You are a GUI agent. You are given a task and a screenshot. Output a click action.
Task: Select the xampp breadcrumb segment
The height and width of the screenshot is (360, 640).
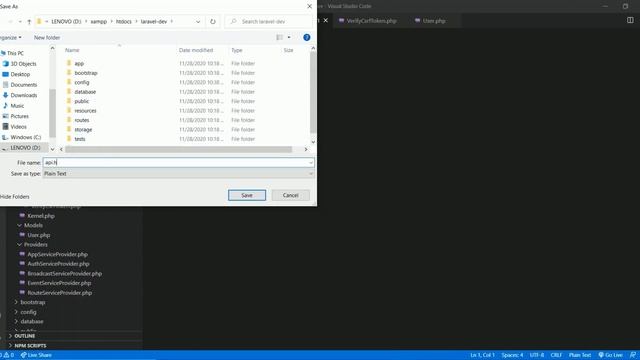tap(98, 22)
